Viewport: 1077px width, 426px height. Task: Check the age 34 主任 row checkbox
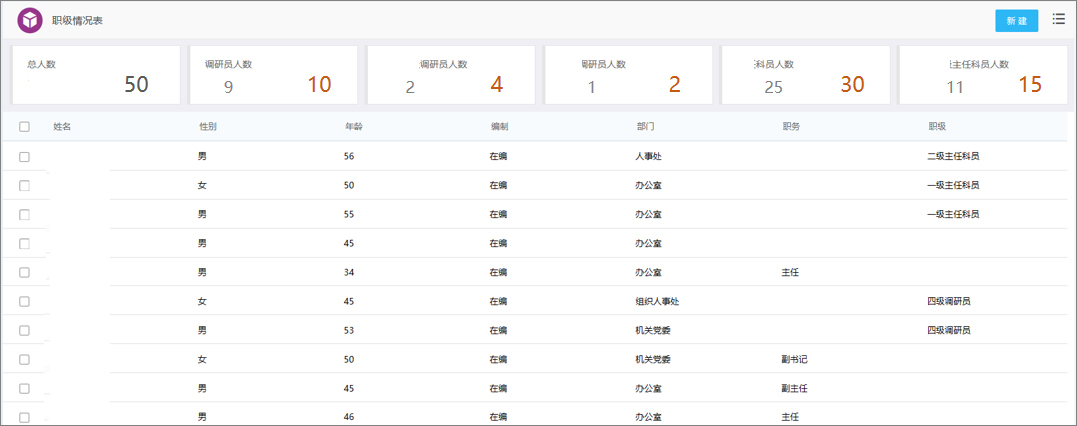click(x=24, y=272)
